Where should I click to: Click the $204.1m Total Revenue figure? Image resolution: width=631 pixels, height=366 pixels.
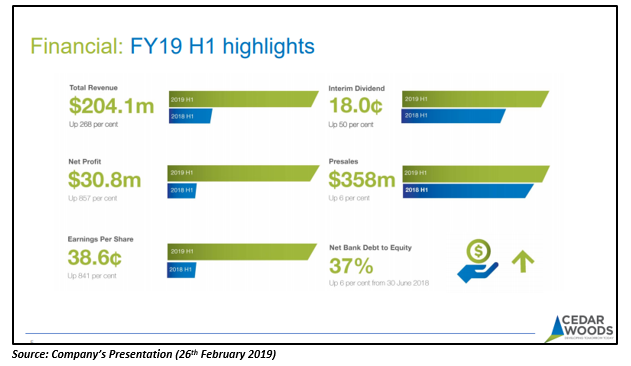coord(111,106)
